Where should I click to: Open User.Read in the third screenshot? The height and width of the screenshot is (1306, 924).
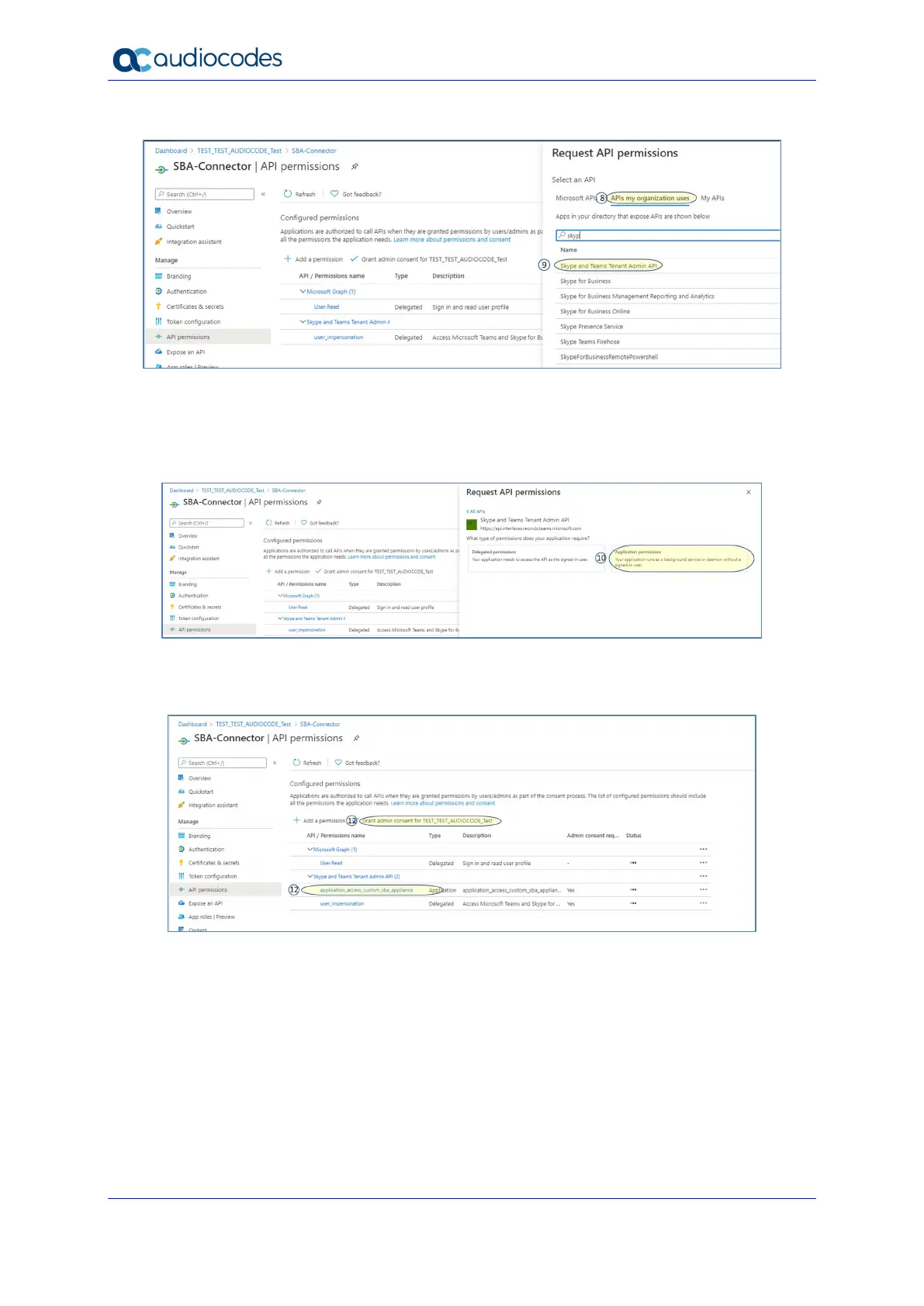(331, 863)
